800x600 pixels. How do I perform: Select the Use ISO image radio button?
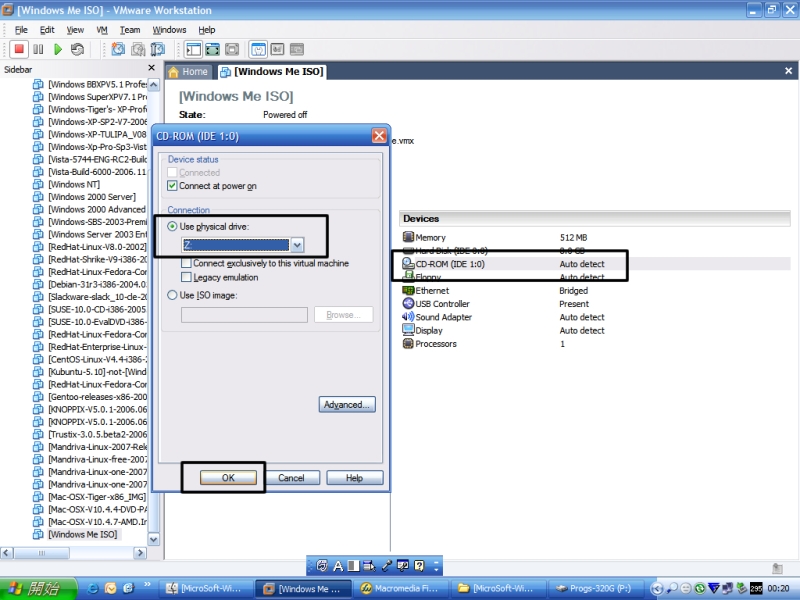[172, 295]
